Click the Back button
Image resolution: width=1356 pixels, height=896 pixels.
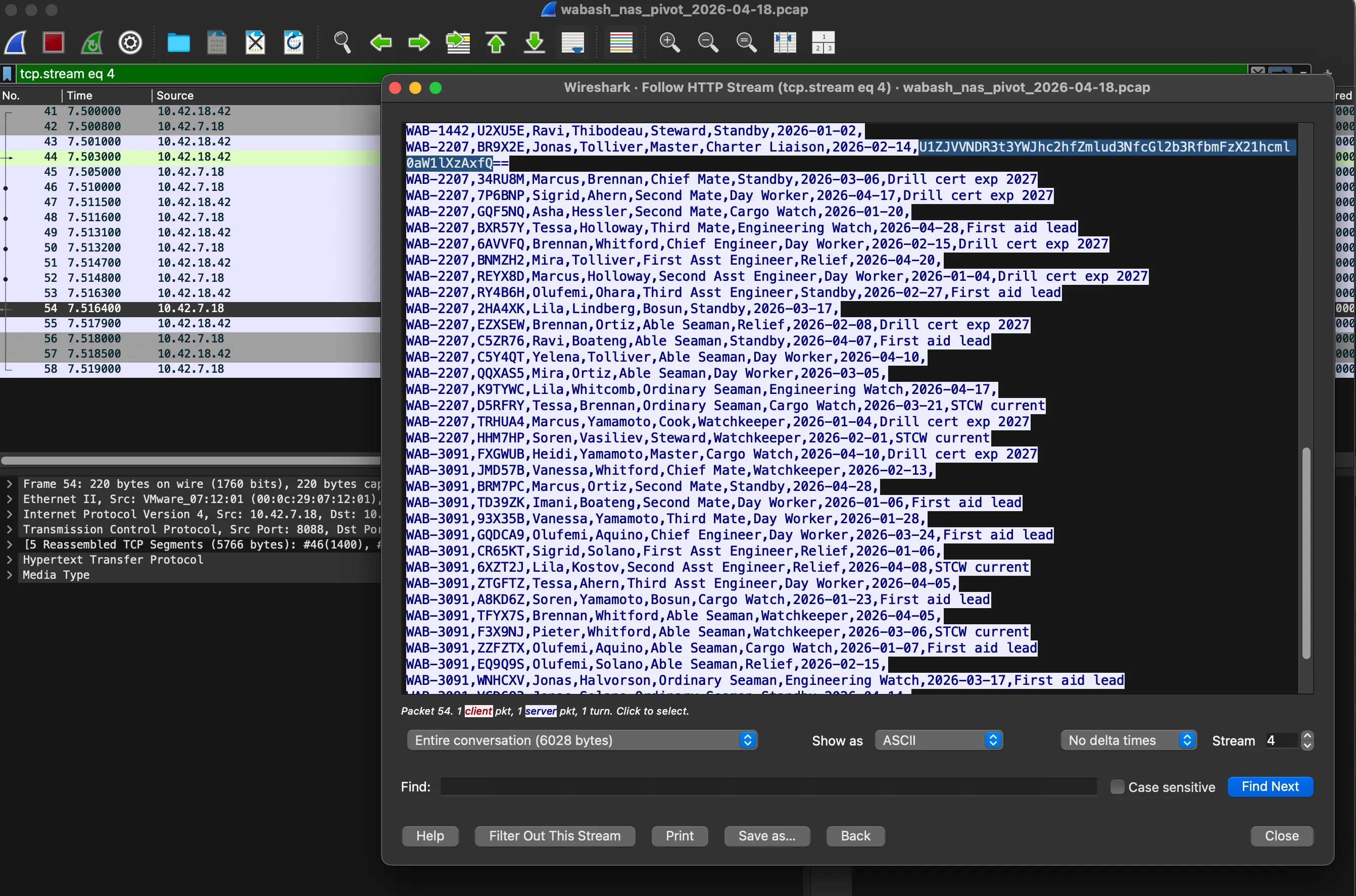click(x=855, y=835)
